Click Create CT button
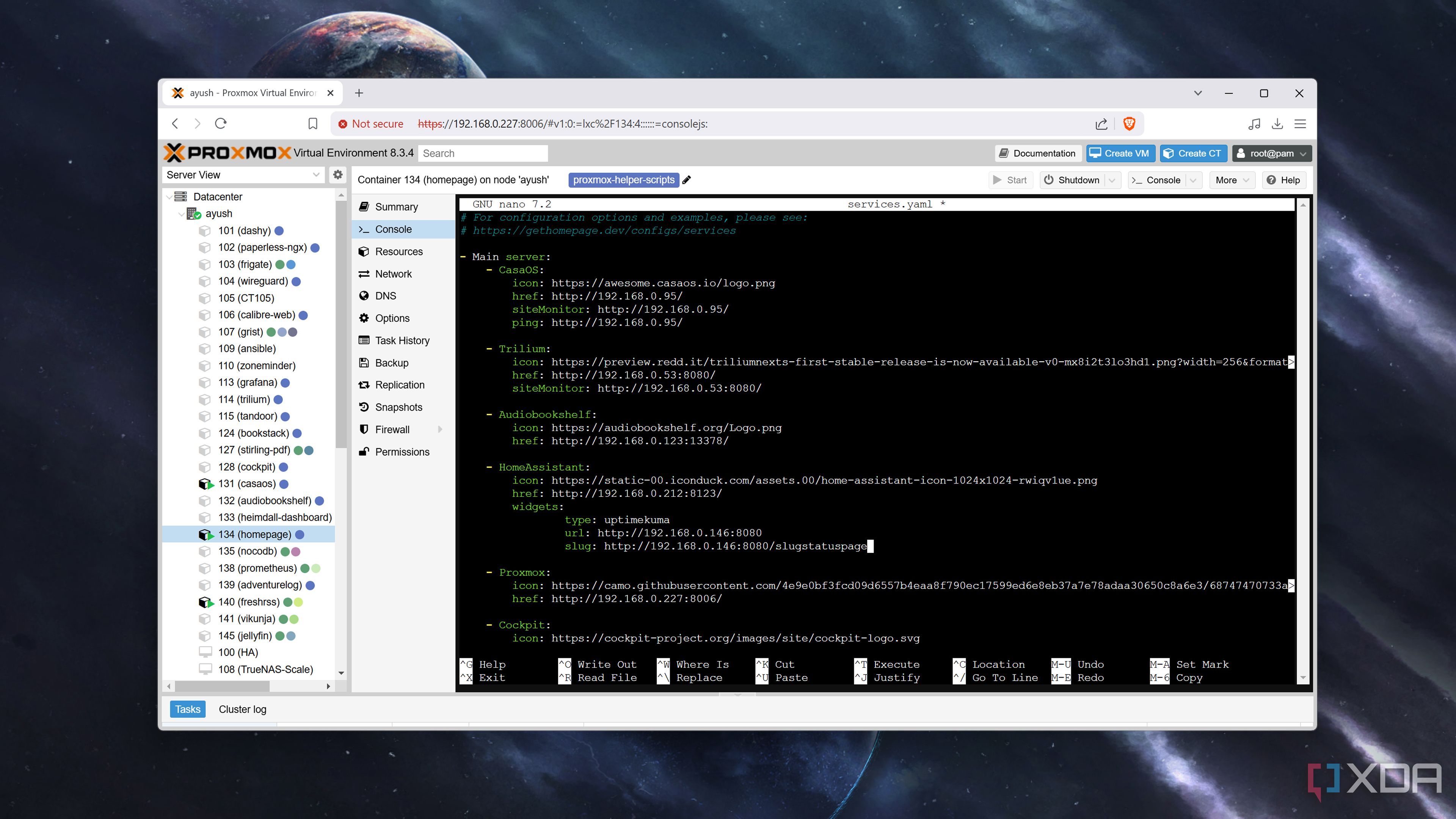The width and height of the screenshot is (1456, 819). pos(1193,153)
